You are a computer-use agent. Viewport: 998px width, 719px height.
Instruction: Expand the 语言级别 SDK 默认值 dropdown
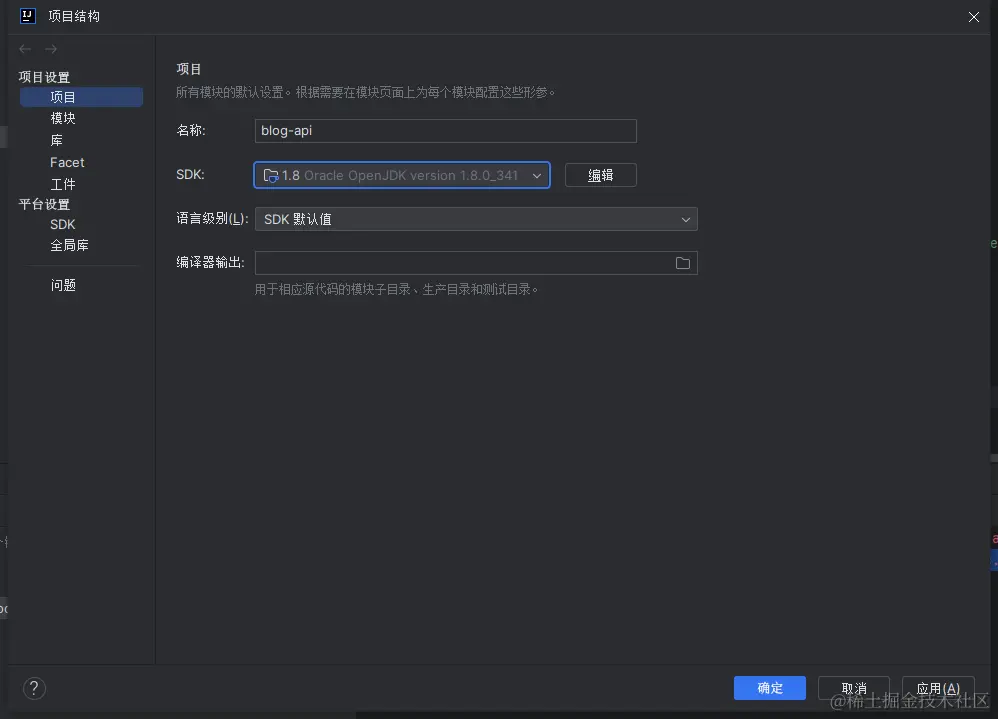click(476, 219)
